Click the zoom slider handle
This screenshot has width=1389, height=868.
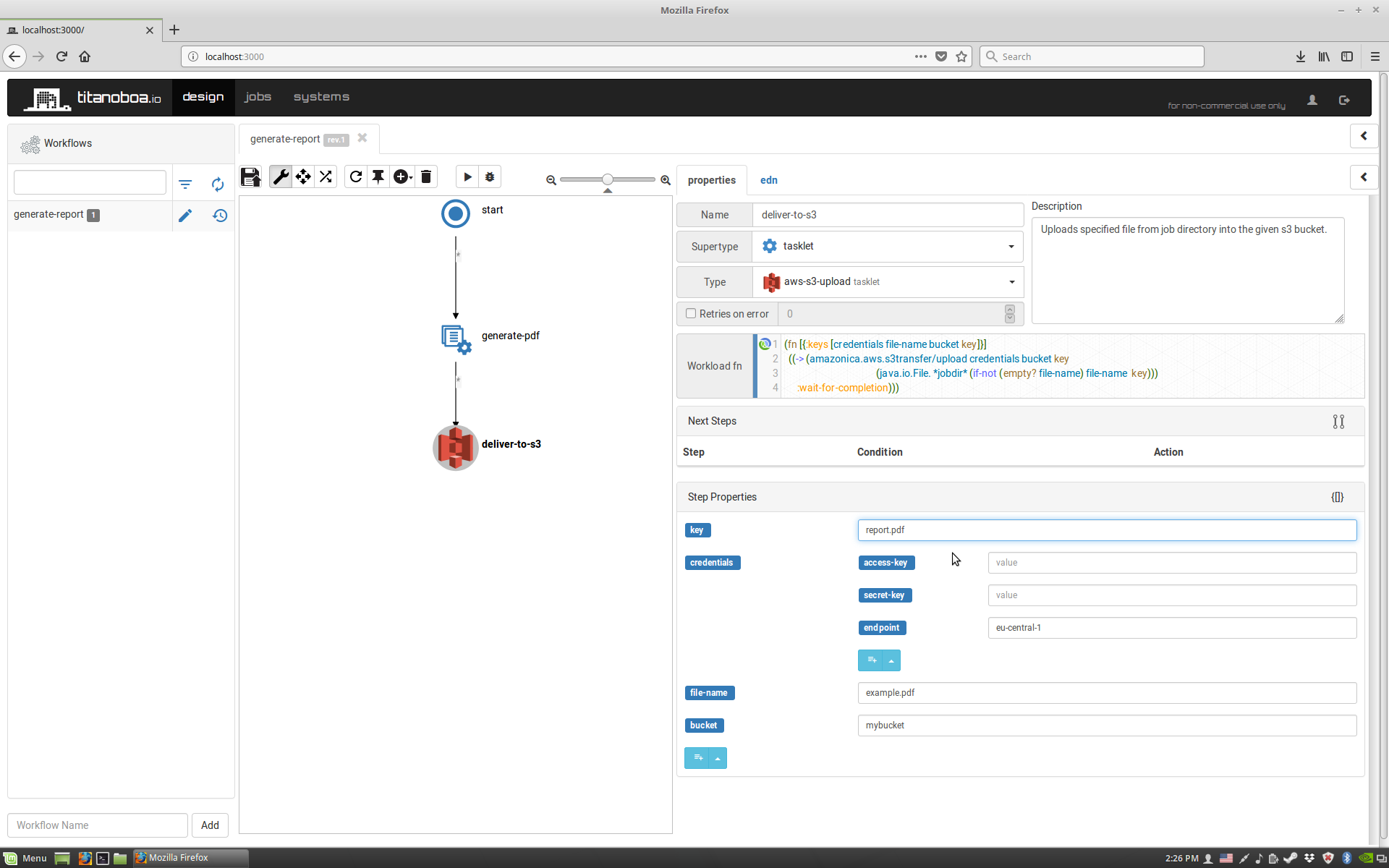(x=608, y=179)
